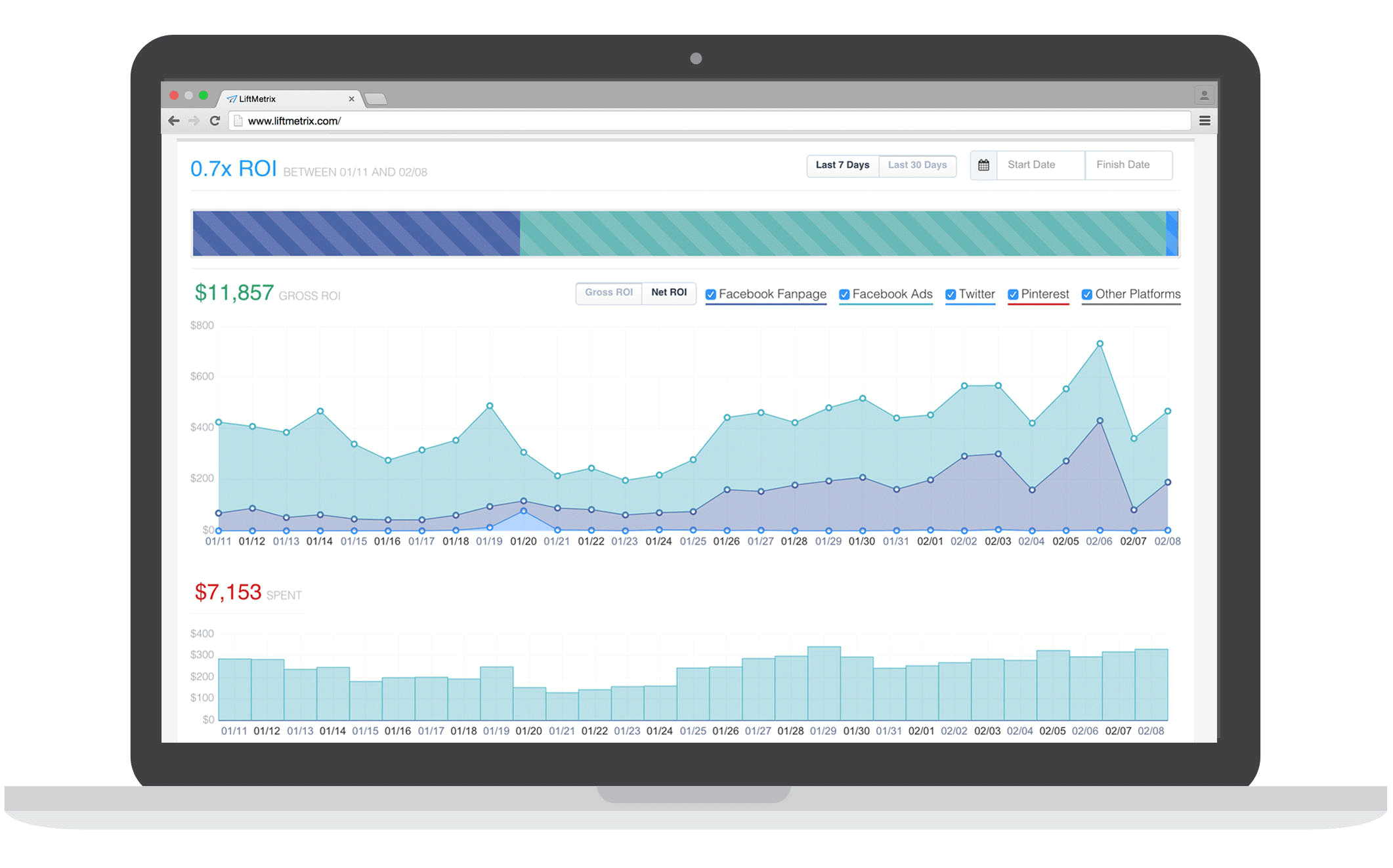The width and height of the screenshot is (1393, 868).
Task: Toggle Other Platforms checkbox
Action: tap(1087, 295)
